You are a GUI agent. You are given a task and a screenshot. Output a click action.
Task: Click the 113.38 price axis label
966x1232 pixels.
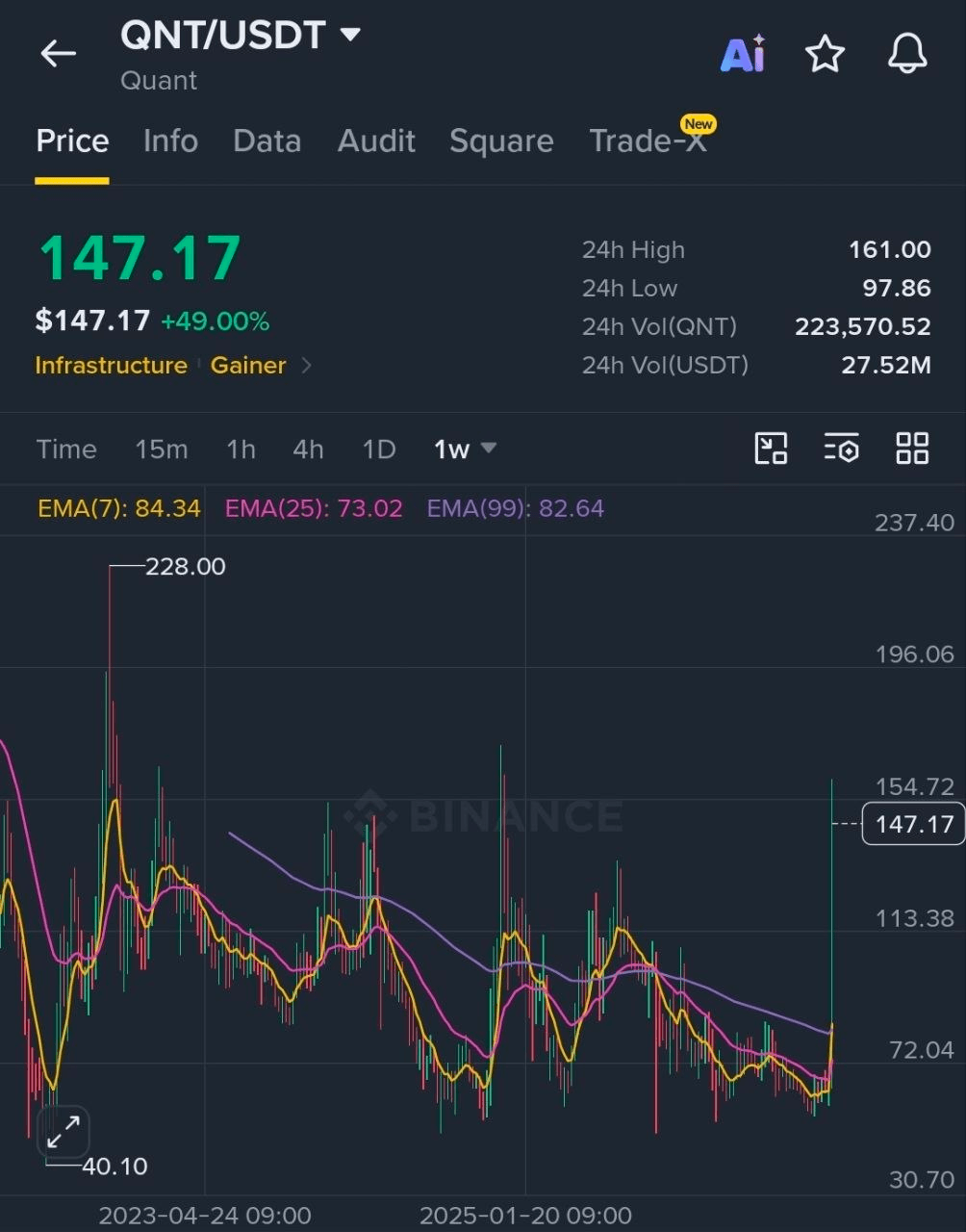[914, 918]
